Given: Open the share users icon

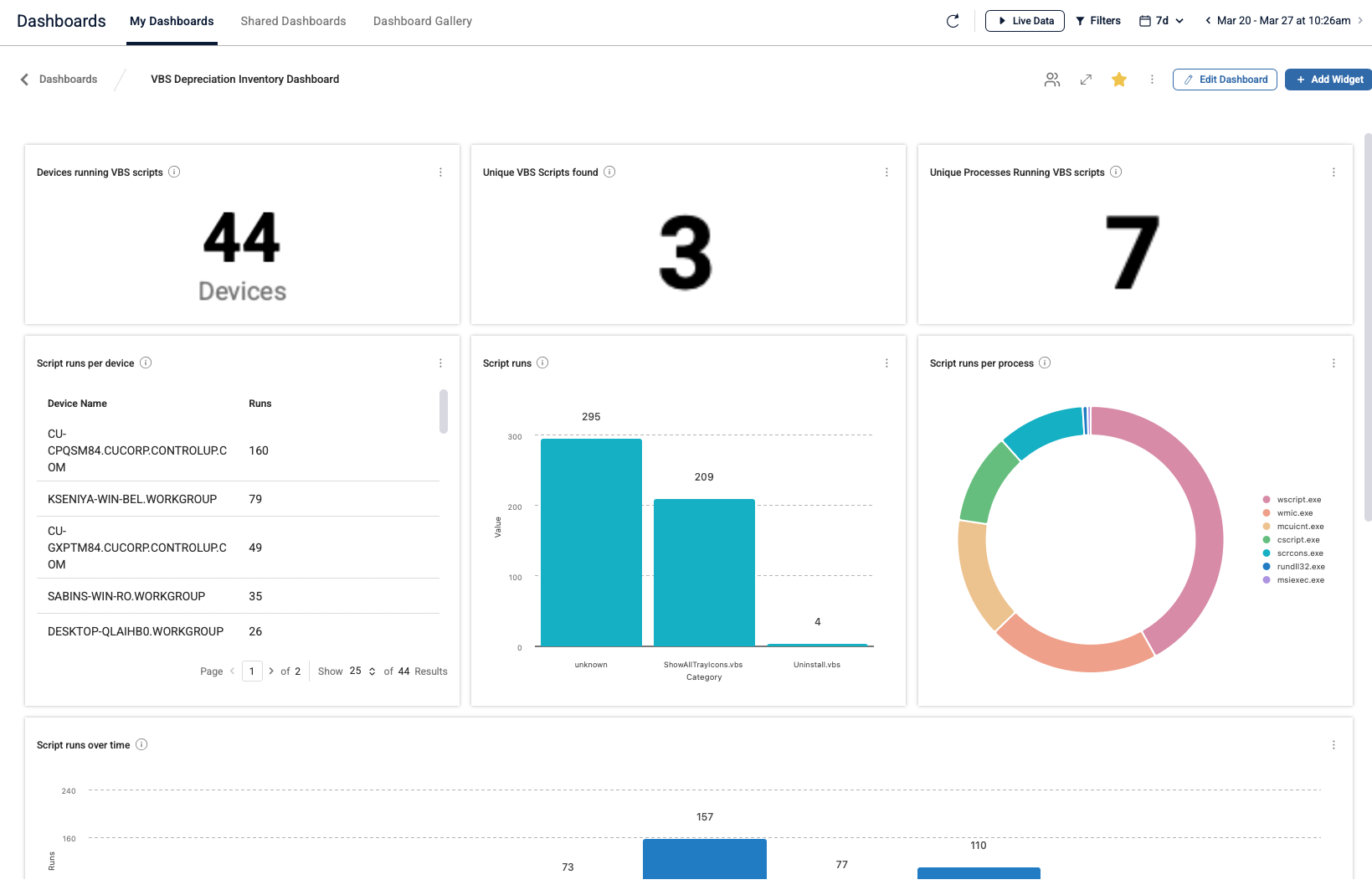Looking at the screenshot, I should [1052, 80].
